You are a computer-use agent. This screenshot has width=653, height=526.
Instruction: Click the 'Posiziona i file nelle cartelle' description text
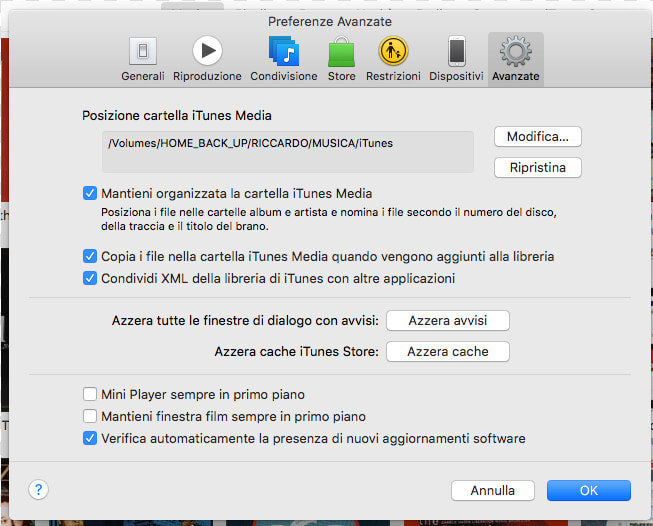tap(329, 219)
